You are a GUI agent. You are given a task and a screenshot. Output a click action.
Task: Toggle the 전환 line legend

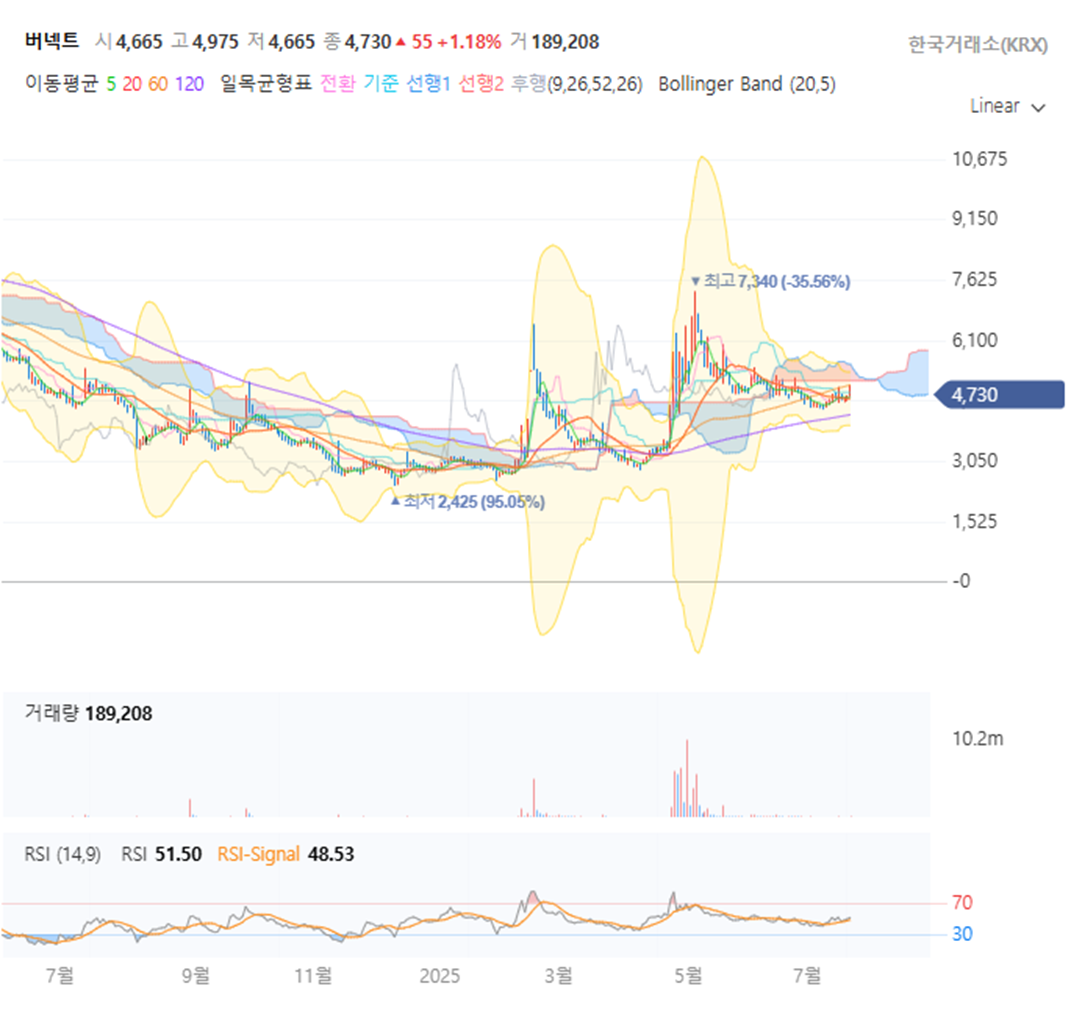point(337,84)
